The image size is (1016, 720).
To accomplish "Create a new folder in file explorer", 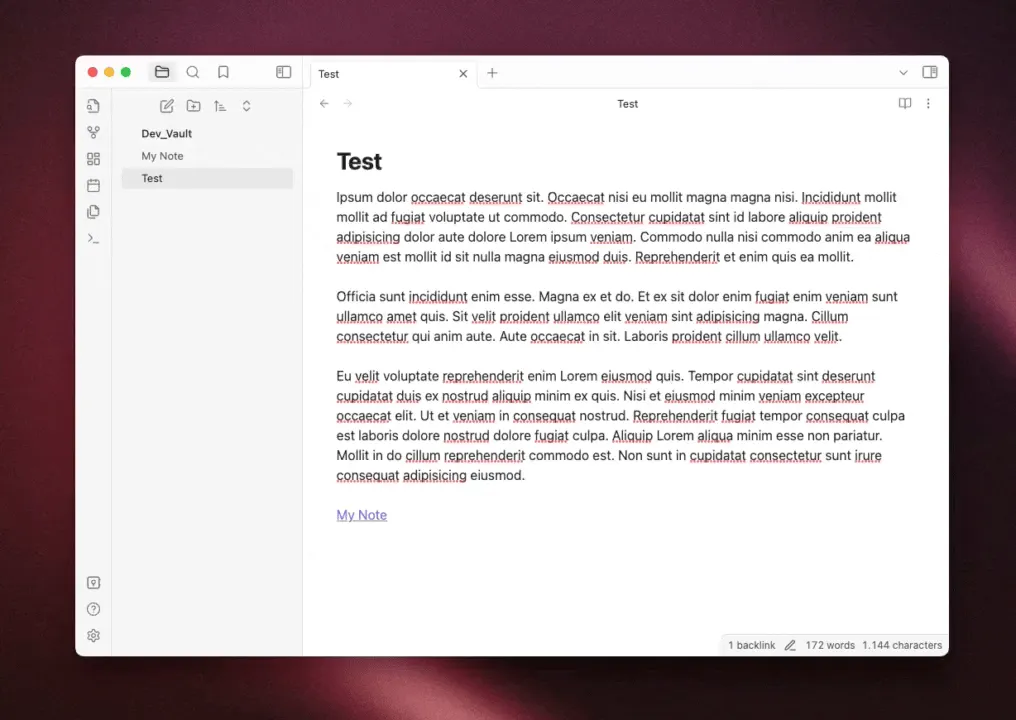I will click(193, 106).
